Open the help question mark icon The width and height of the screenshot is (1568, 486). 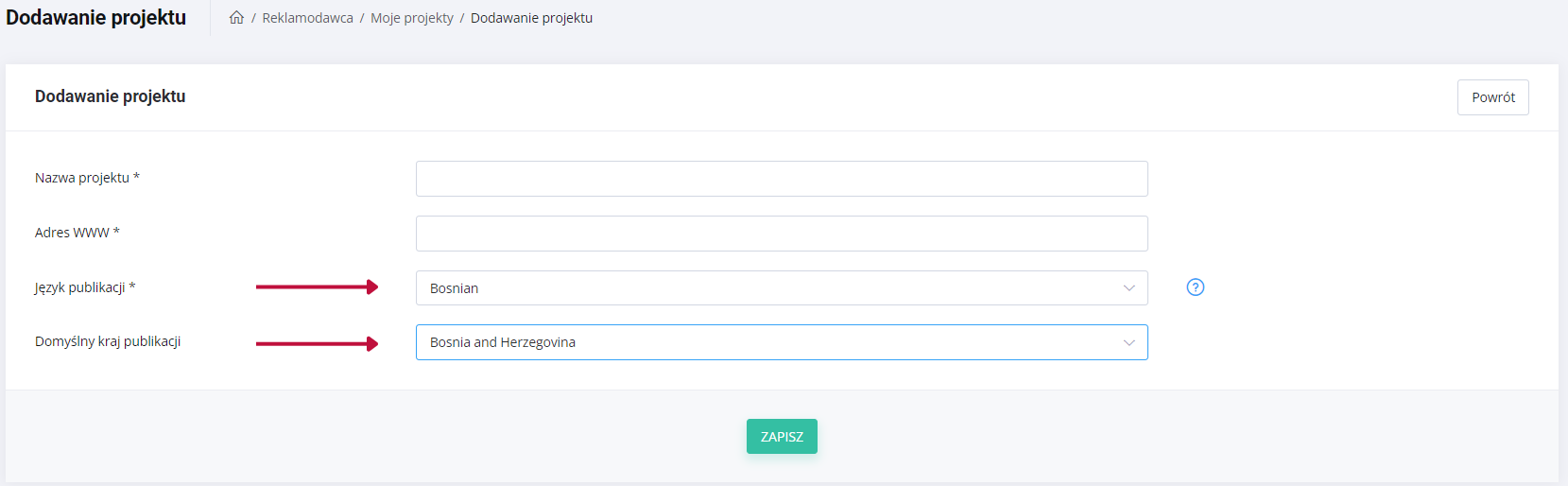tap(1196, 287)
